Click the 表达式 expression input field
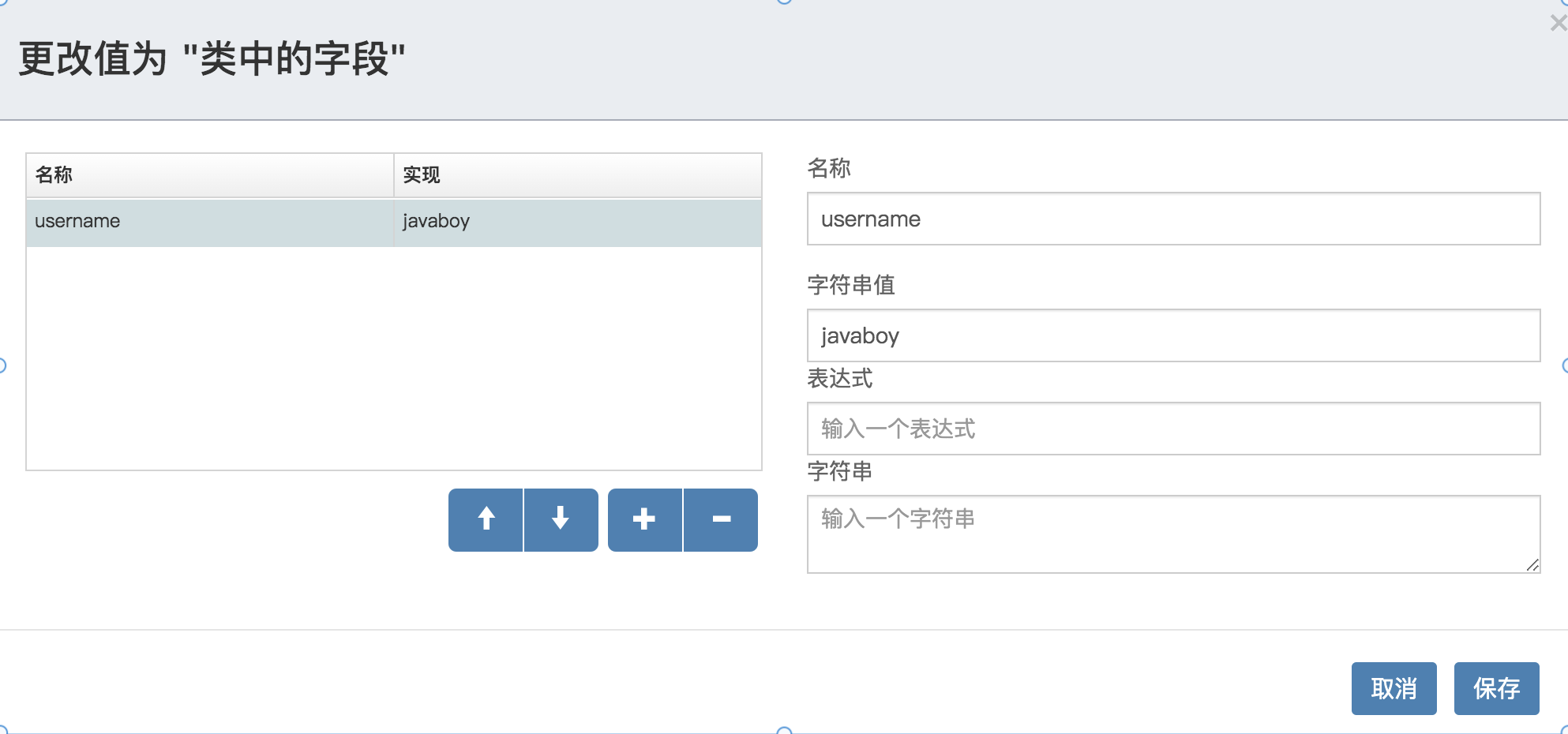 (x=1173, y=429)
